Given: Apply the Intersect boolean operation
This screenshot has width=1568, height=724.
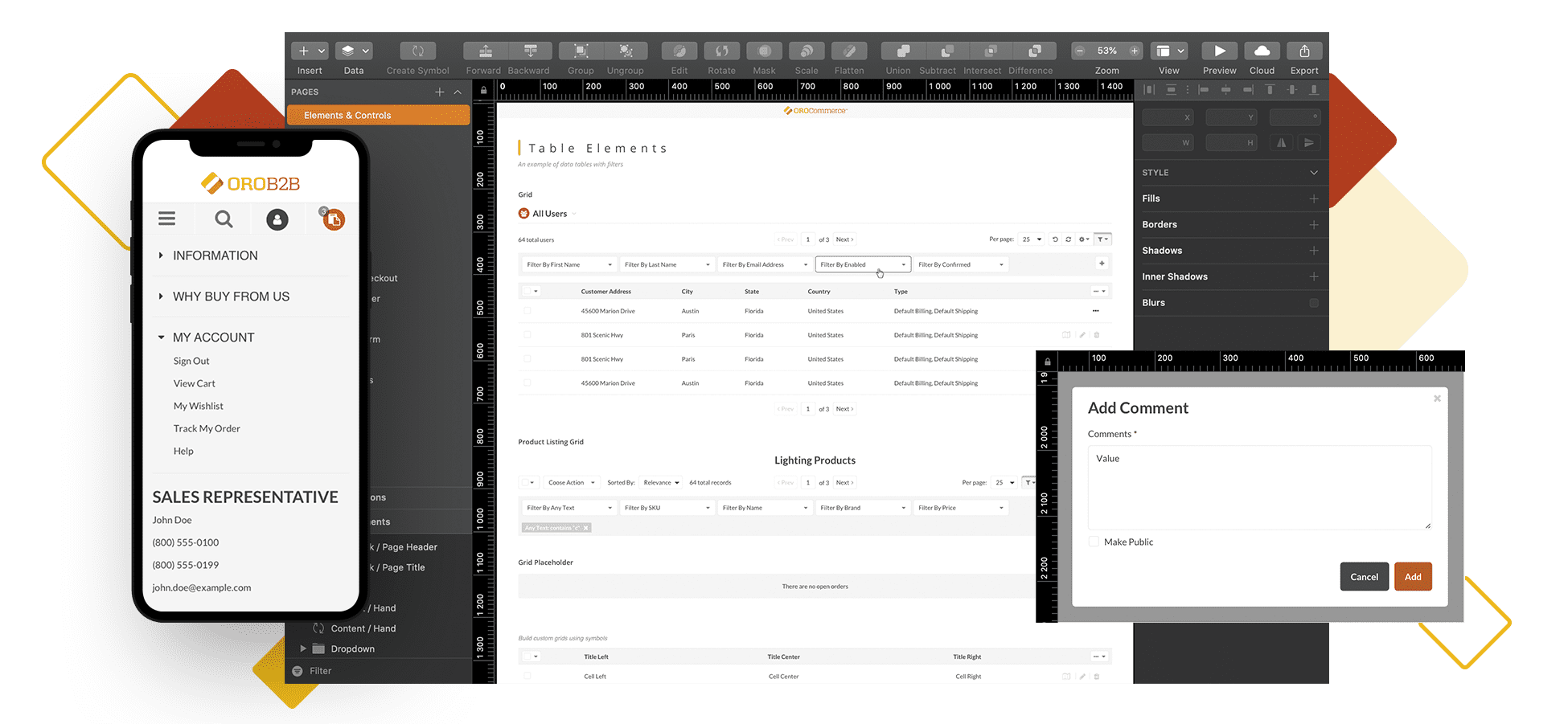Looking at the screenshot, I should 991,51.
